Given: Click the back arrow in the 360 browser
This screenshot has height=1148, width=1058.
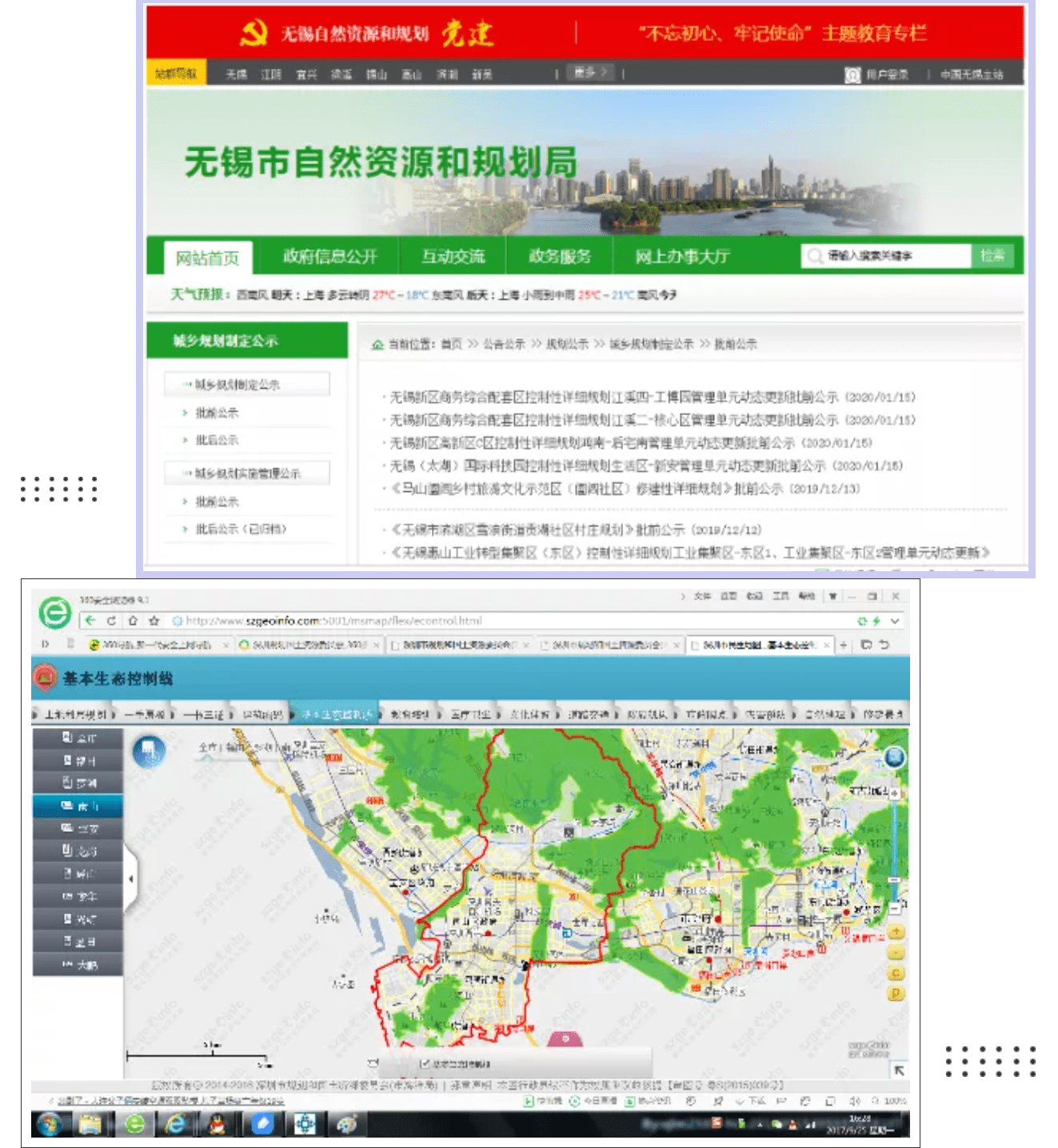Looking at the screenshot, I should point(90,620).
